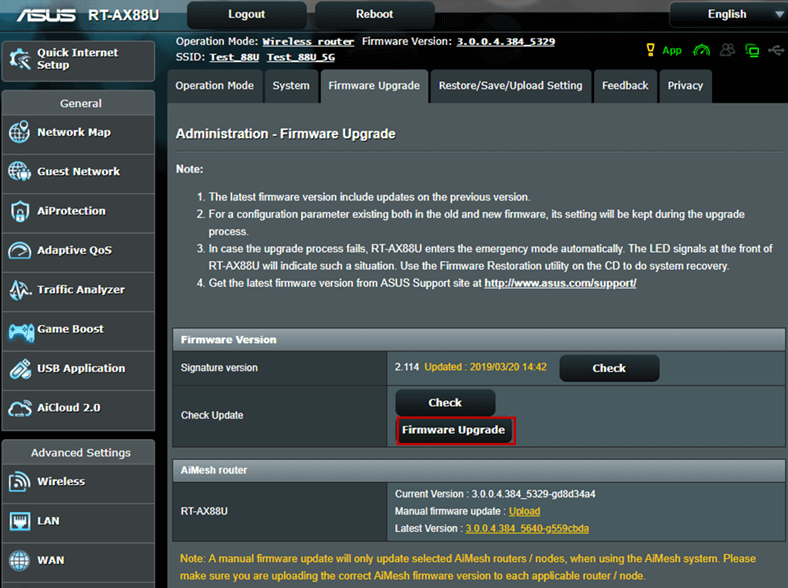Switch to the Operation Mode tab
Viewport: 788px width, 588px height.
[215, 86]
